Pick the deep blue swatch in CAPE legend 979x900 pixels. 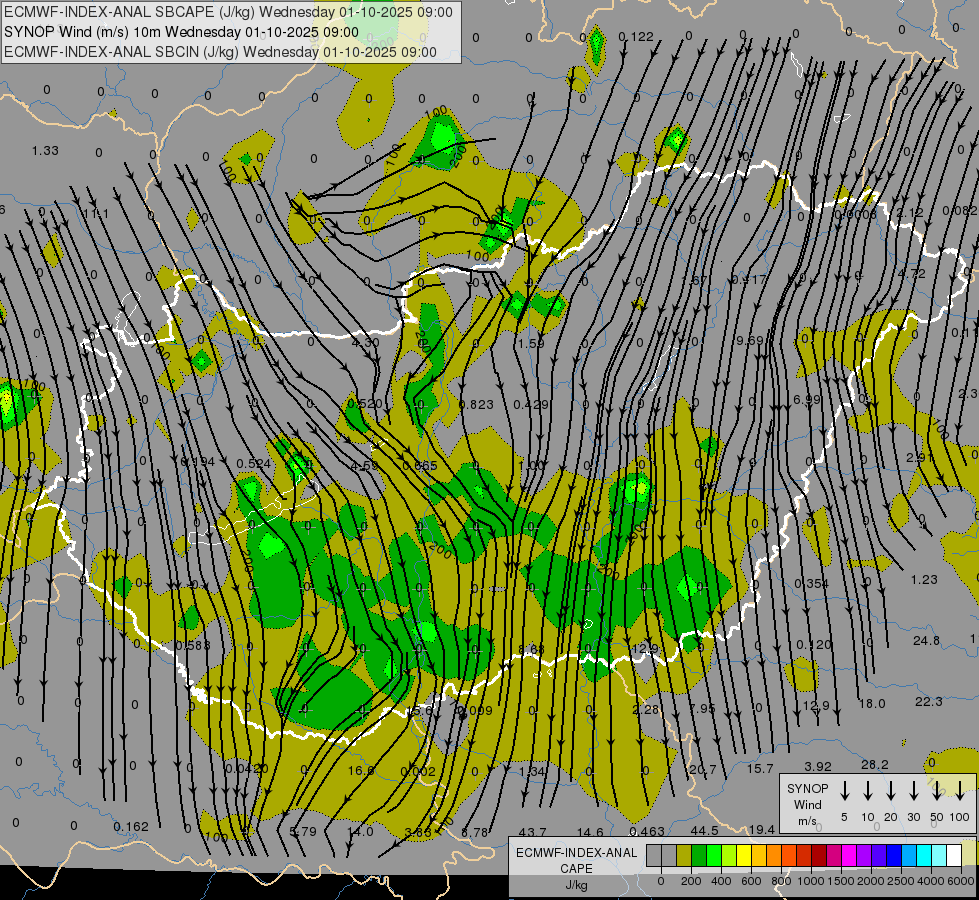pyautogui.click(x=893, y=855)
